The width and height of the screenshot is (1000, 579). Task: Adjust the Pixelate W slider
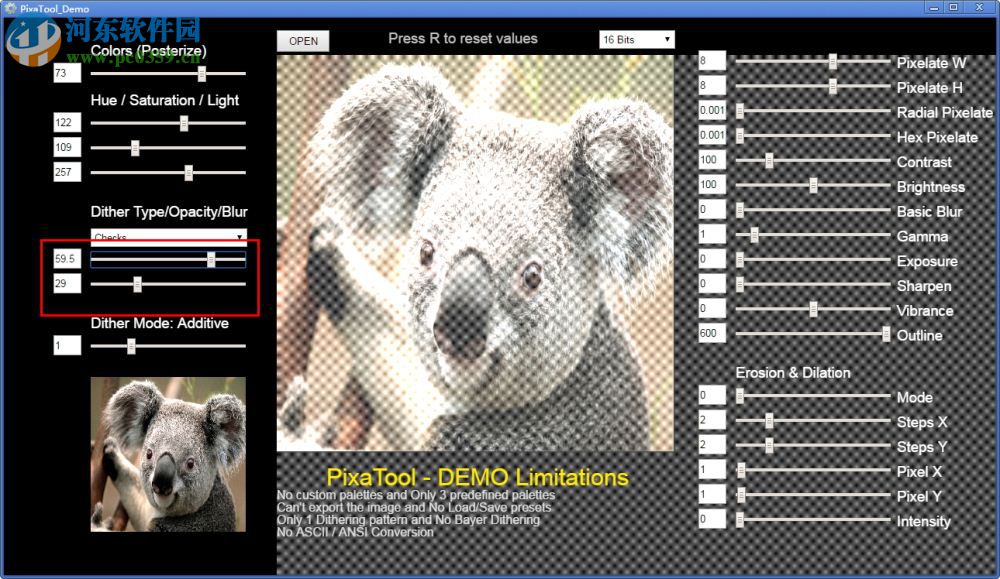point(833,62)
